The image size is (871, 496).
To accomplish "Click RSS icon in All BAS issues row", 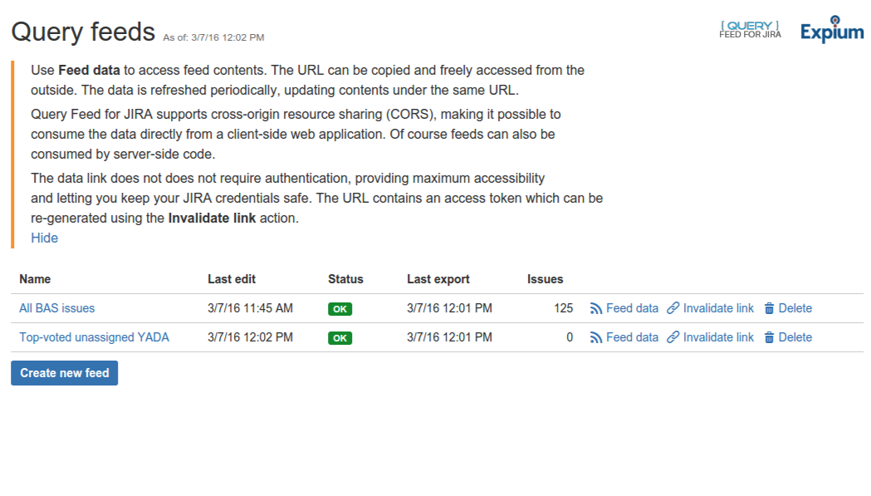I will pos(596,309).
